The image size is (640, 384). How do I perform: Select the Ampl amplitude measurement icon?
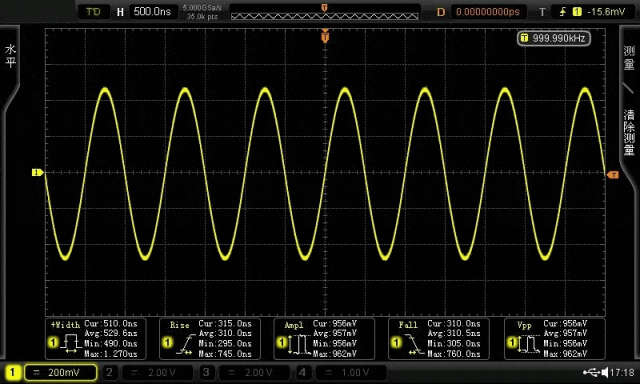[x=299, y=344]
